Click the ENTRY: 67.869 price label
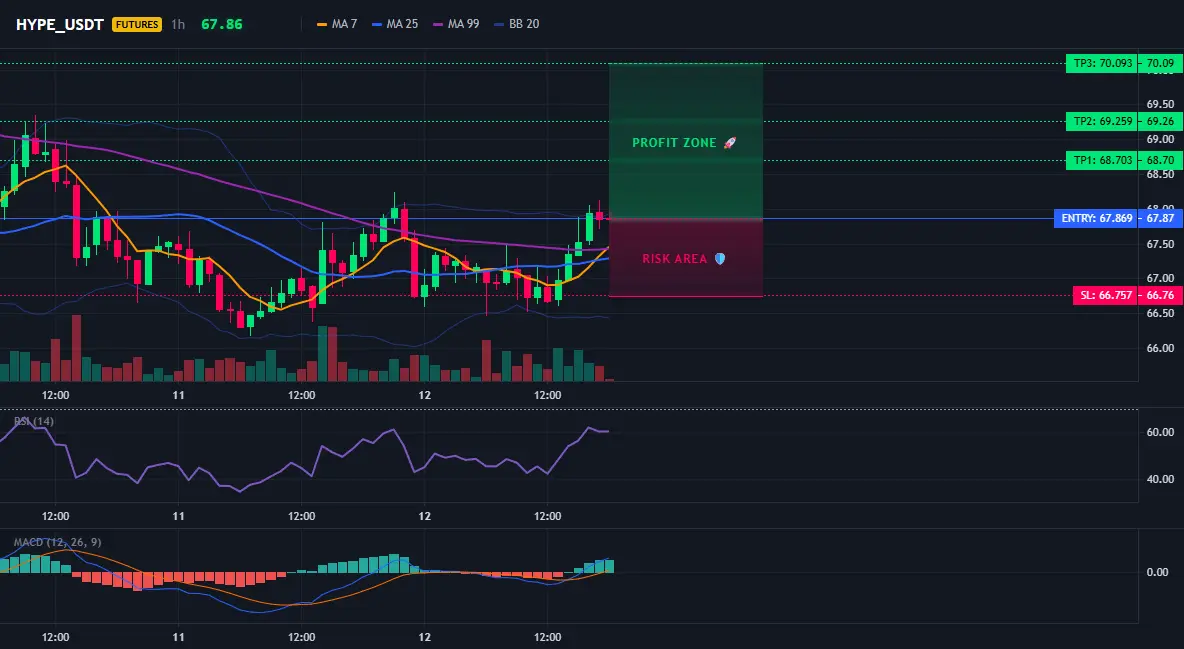Image resolution: width=1184 pixels, height=649 pixels. pyautogui.click(x=1096, y=218)
